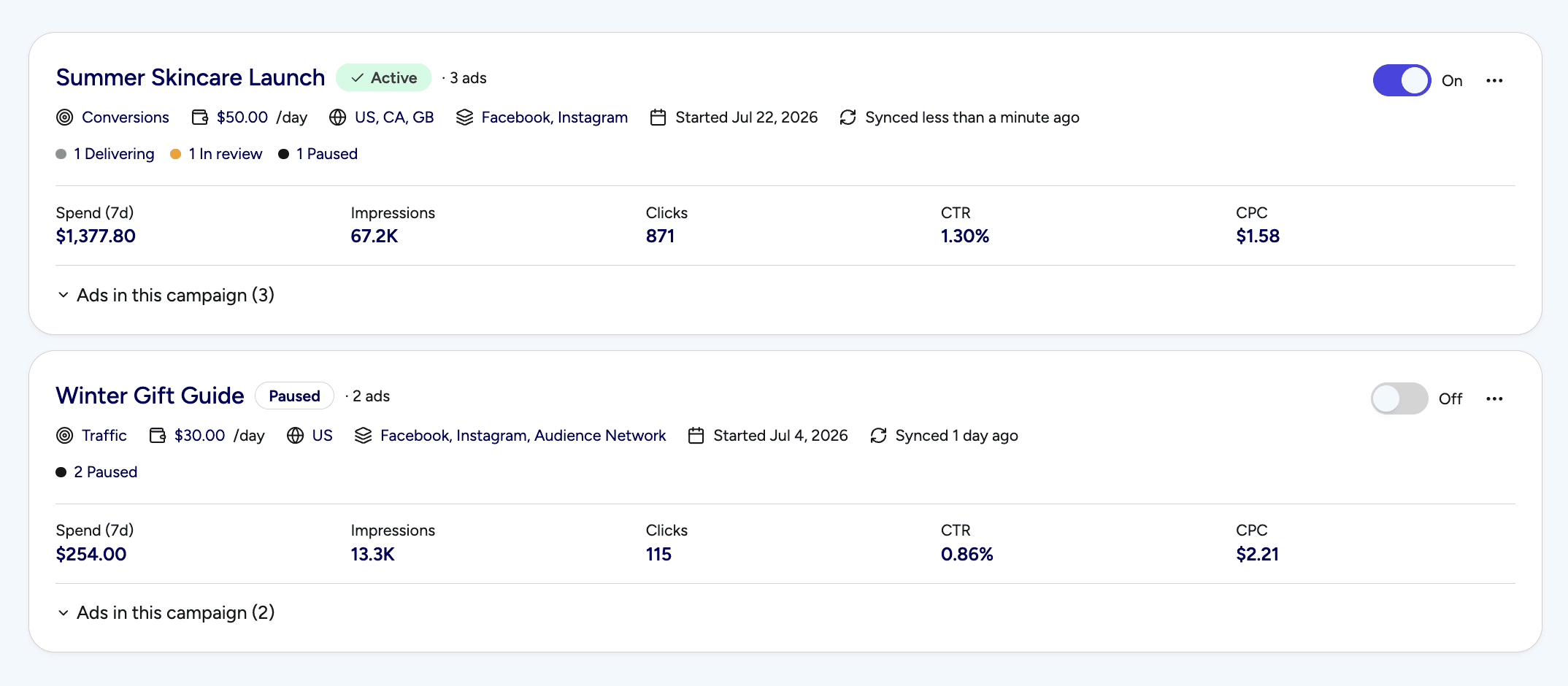Turn on the Winter Gift Guide campaign toggle

(x=1399, y=398)
